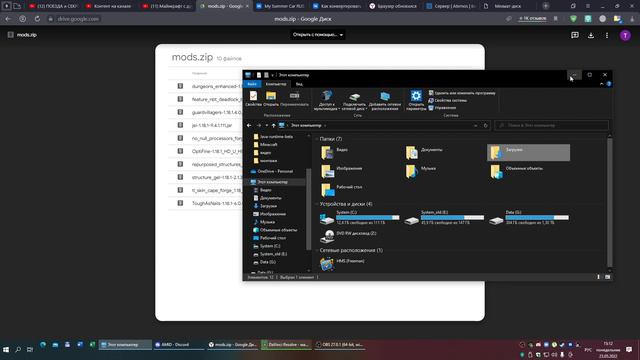Open Google Drive more actions menu
The width and height of the screenshot is (640, 360).
click(x=607, y=36)
